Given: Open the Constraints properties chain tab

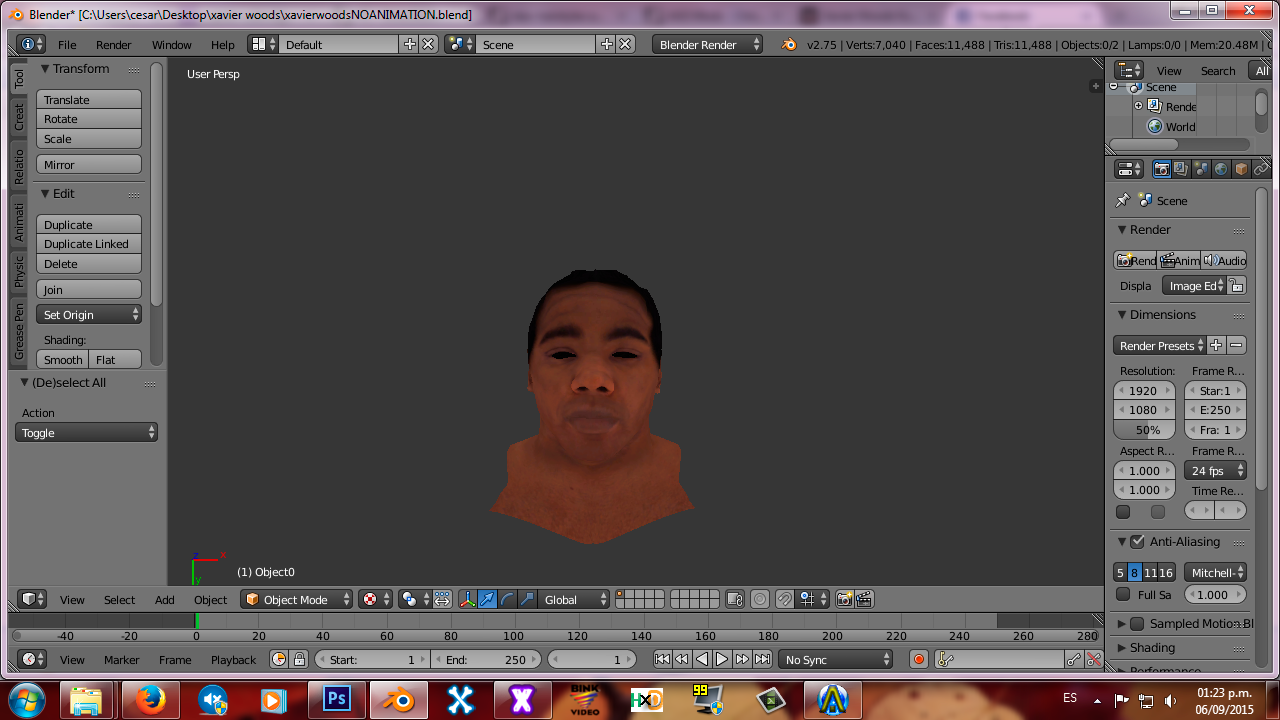Looking at the screenshot, I should coord(1261,169).
